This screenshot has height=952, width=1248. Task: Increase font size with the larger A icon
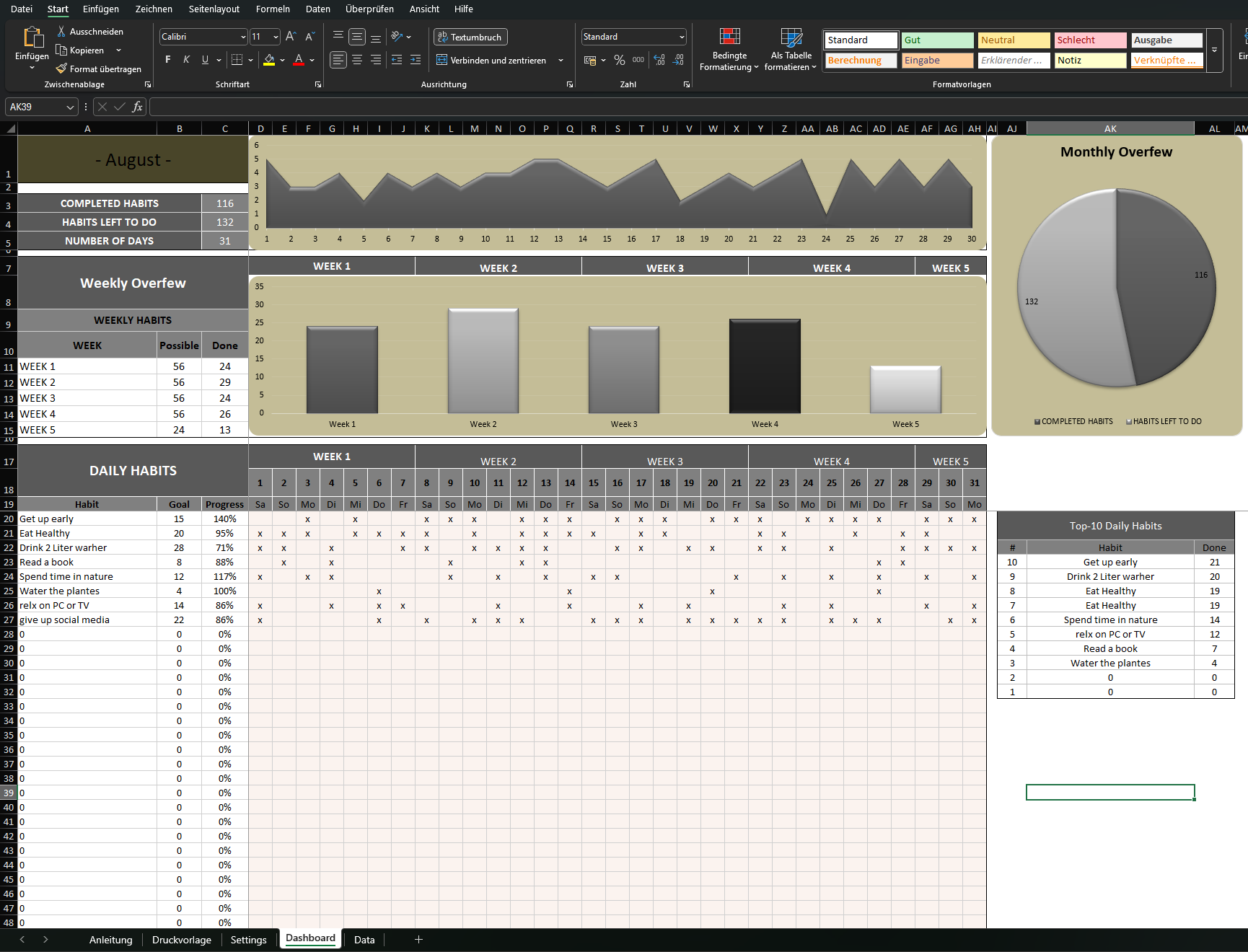[291, 37]
